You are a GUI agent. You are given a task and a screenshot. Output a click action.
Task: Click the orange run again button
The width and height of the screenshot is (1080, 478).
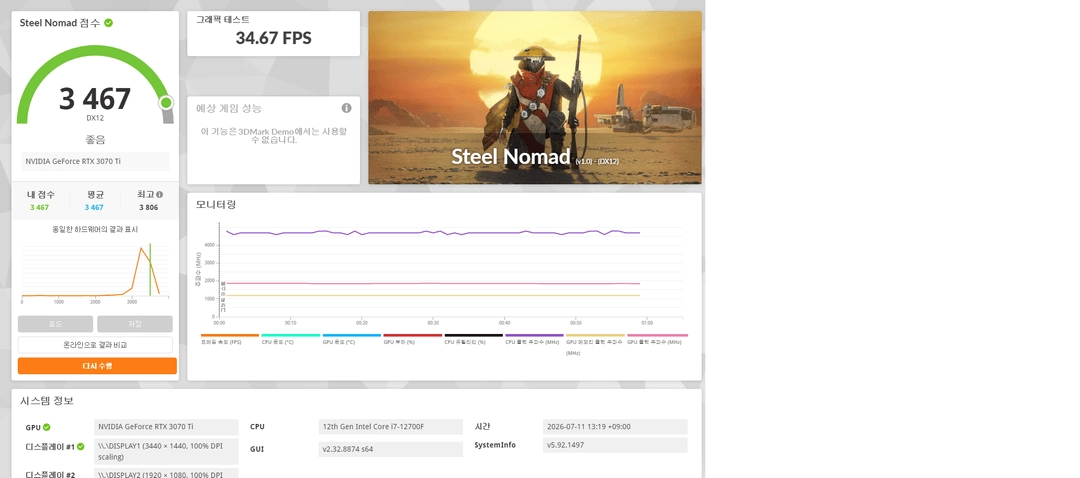pos(97,366)
